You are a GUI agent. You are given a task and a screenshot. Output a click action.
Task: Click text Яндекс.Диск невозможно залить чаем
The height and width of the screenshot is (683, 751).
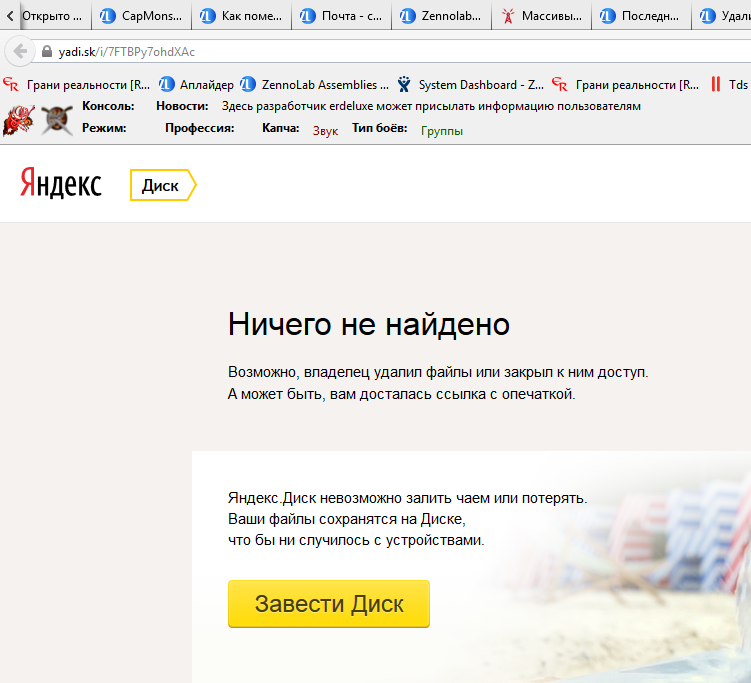408,498
